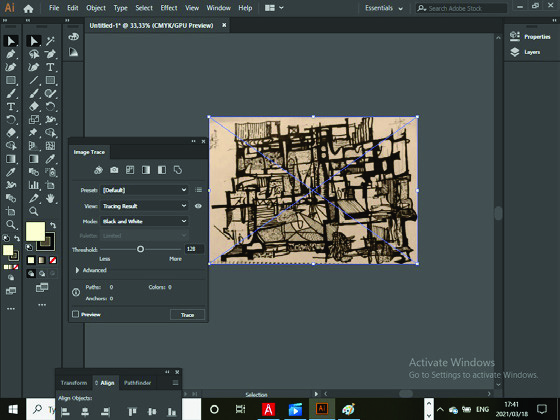Open the Manage Presets list icon
This screenshot has width=560, height=420.
click(x=199, y=190)
